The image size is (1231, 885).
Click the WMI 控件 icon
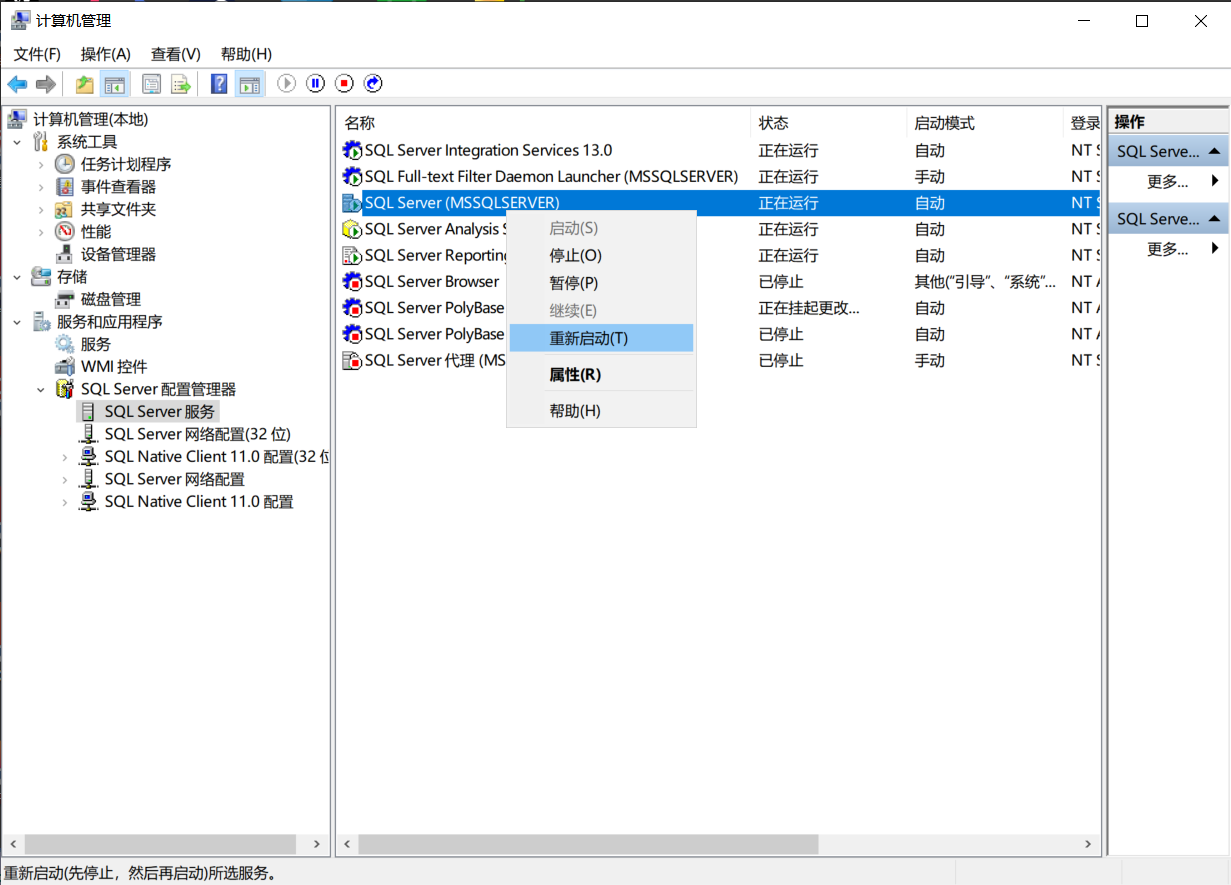(x=64, y=367)
